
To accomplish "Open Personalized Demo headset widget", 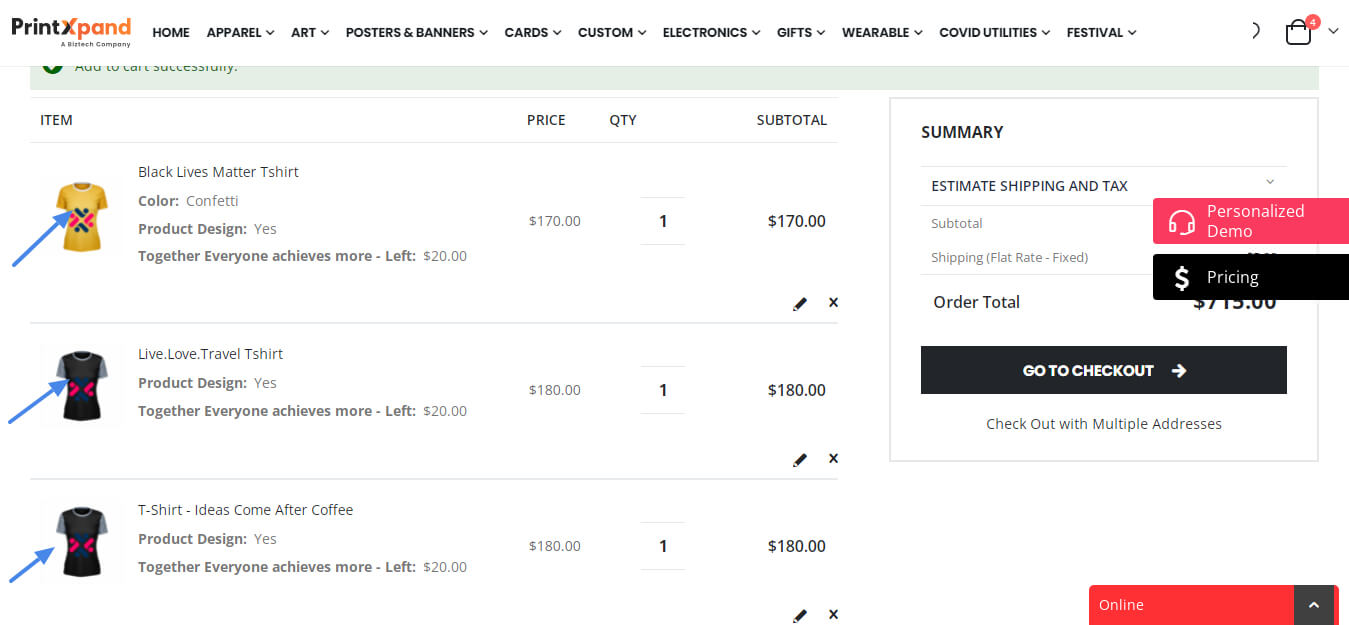I will pos(1250,221).
